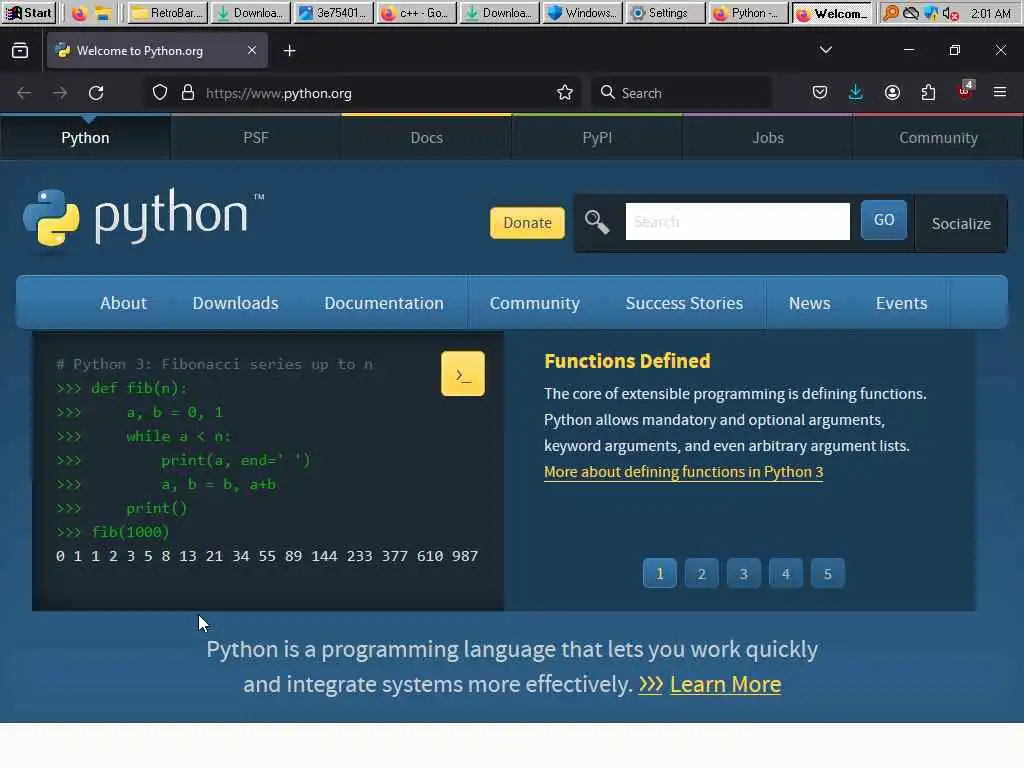Screen dimensions: 1024x768
Task: Select the Python top tab
Action: click(x=85, y=138)
